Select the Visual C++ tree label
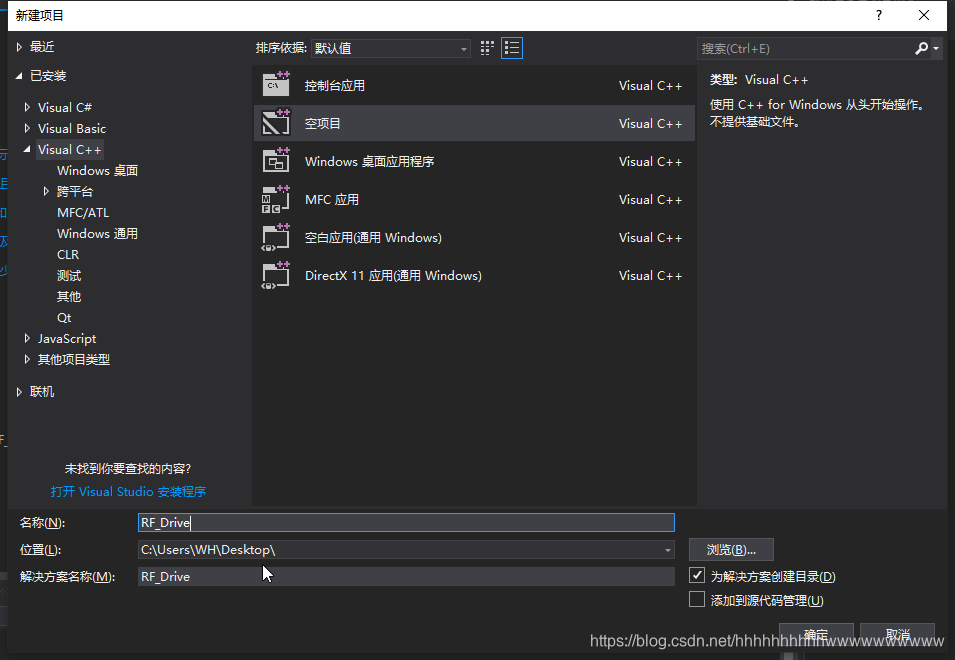Screen dimensions: 955x660 tap(69, 149)
